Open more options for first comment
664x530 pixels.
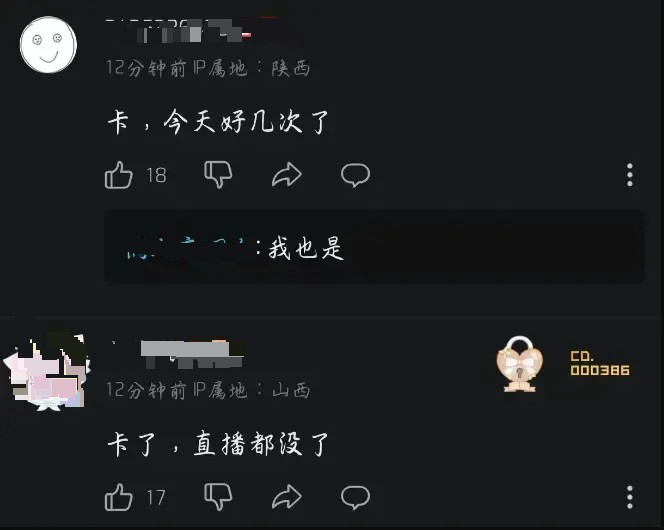(x=630, y=174)
